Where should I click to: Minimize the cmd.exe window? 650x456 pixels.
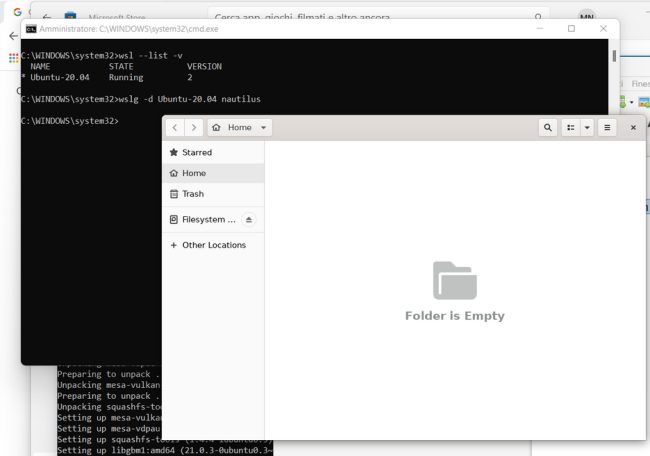click(x=540, y=29)
